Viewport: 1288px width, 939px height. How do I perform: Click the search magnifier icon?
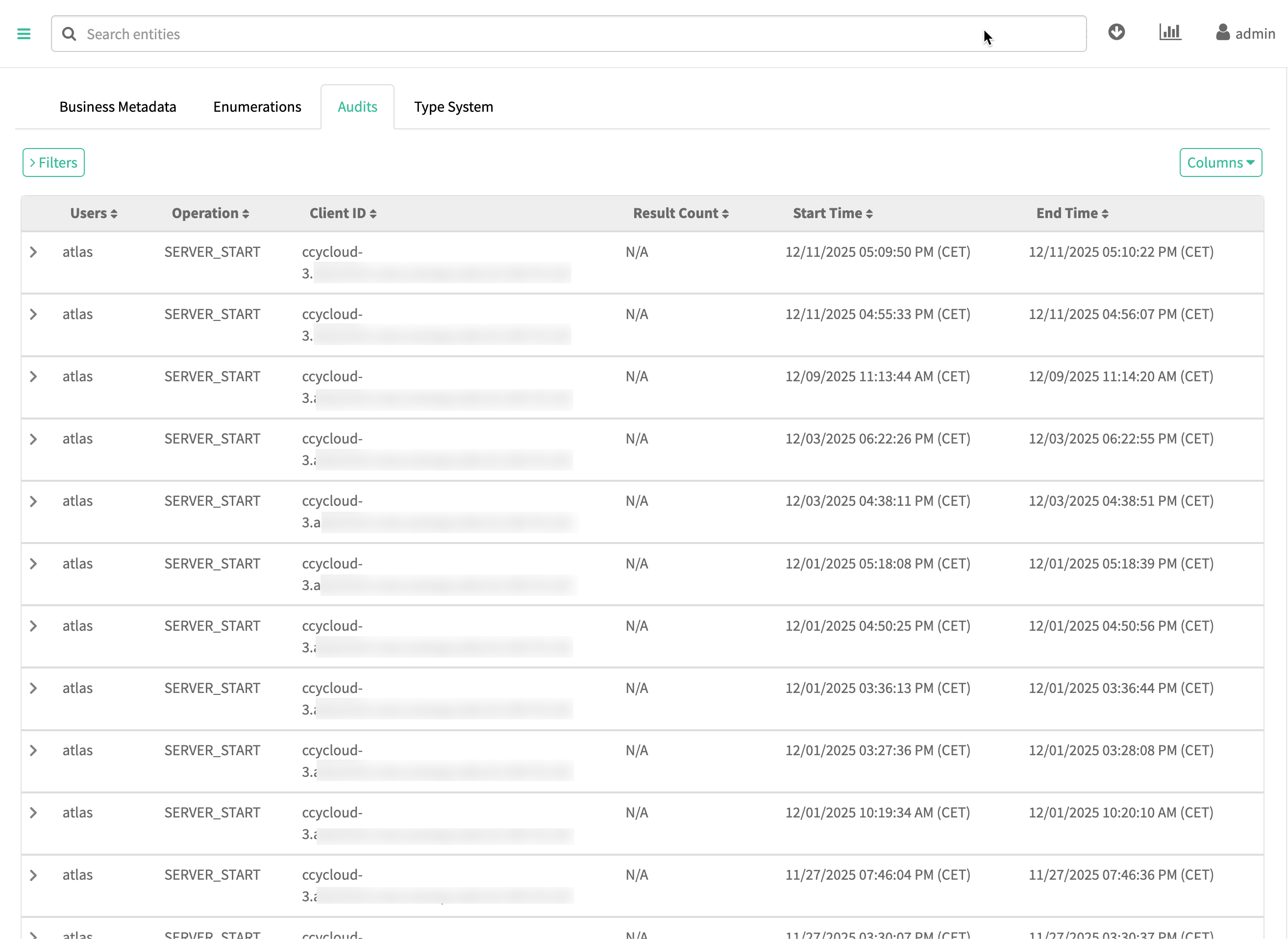tap(69, 34)
